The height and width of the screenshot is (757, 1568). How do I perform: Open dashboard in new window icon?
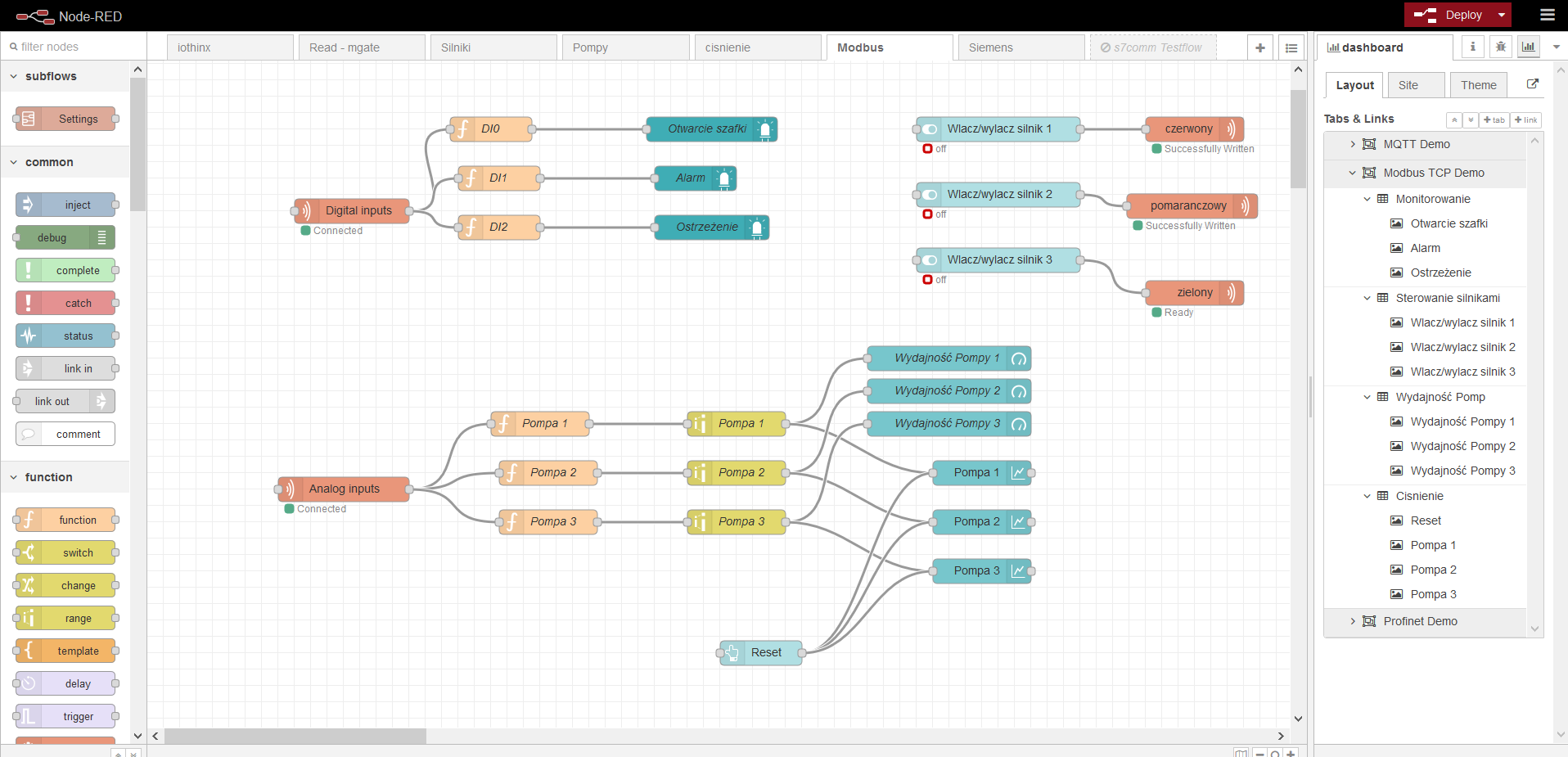[1533, 83]
